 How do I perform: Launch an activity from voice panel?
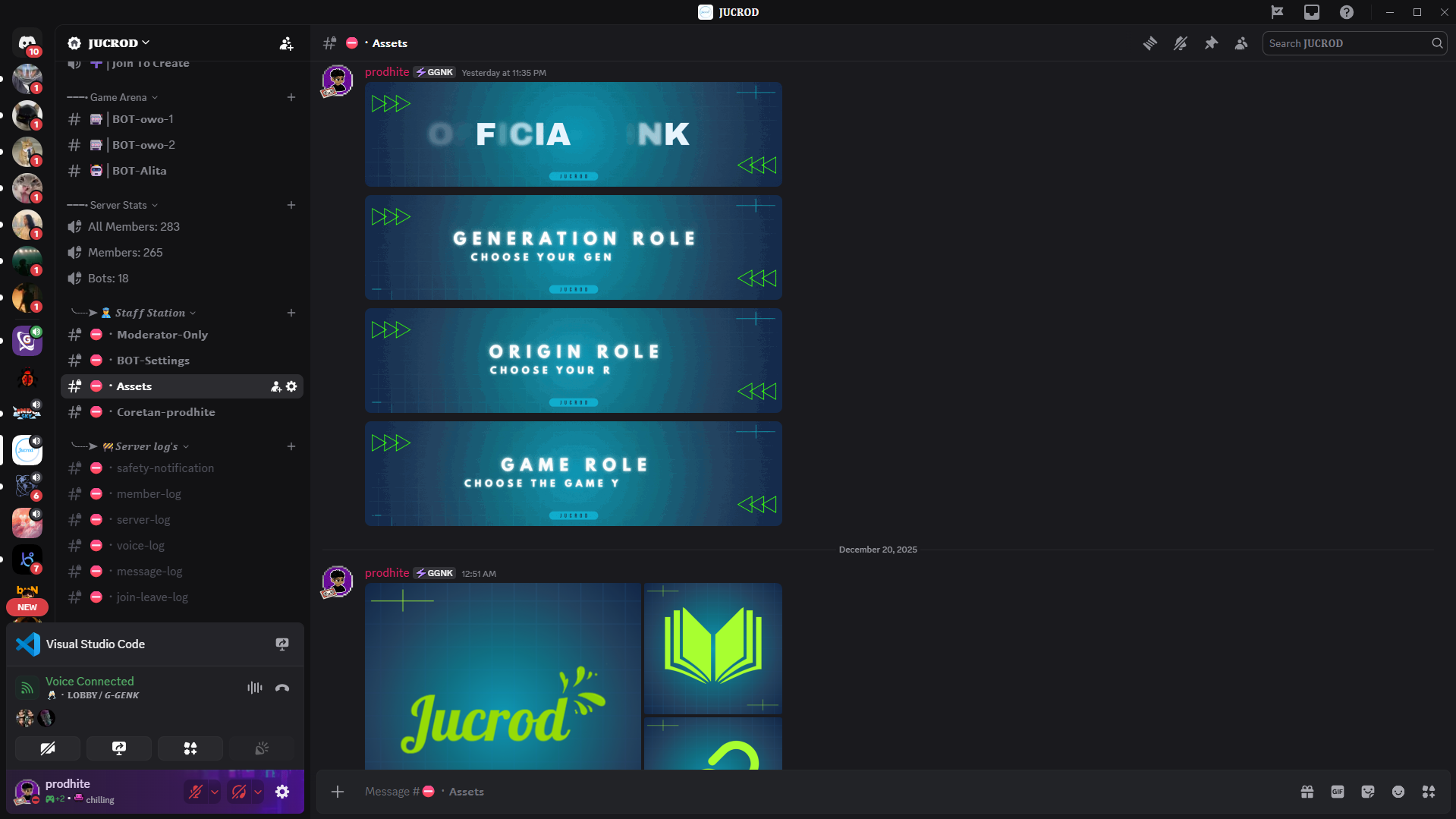pos(190,748)
